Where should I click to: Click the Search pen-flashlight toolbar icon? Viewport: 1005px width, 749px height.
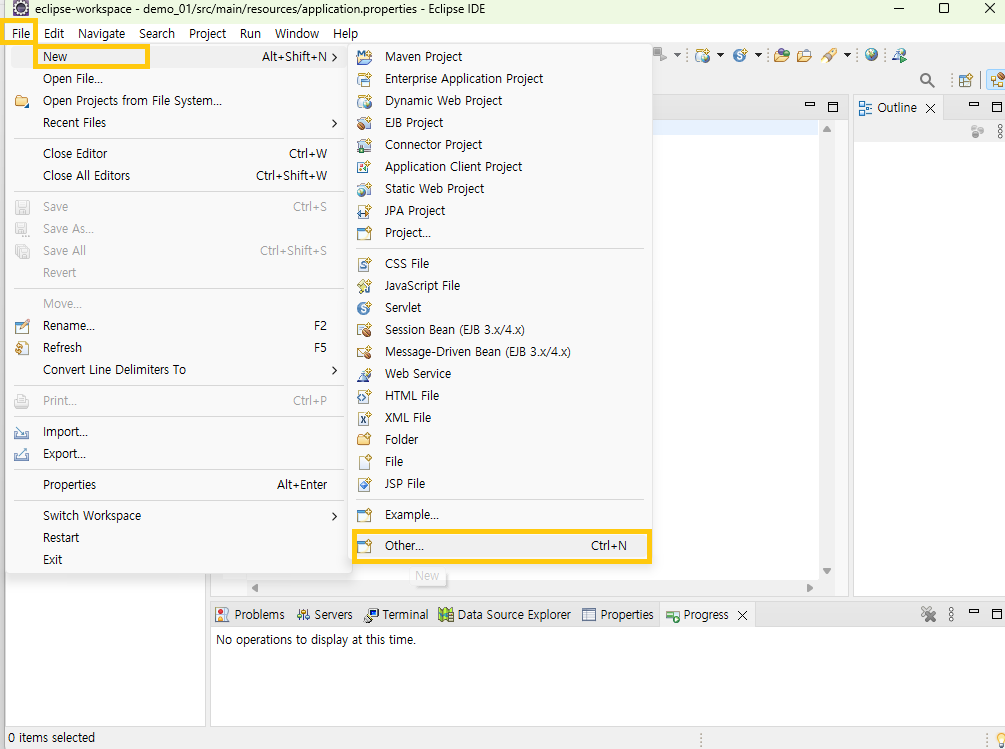(x=829, y=56)
